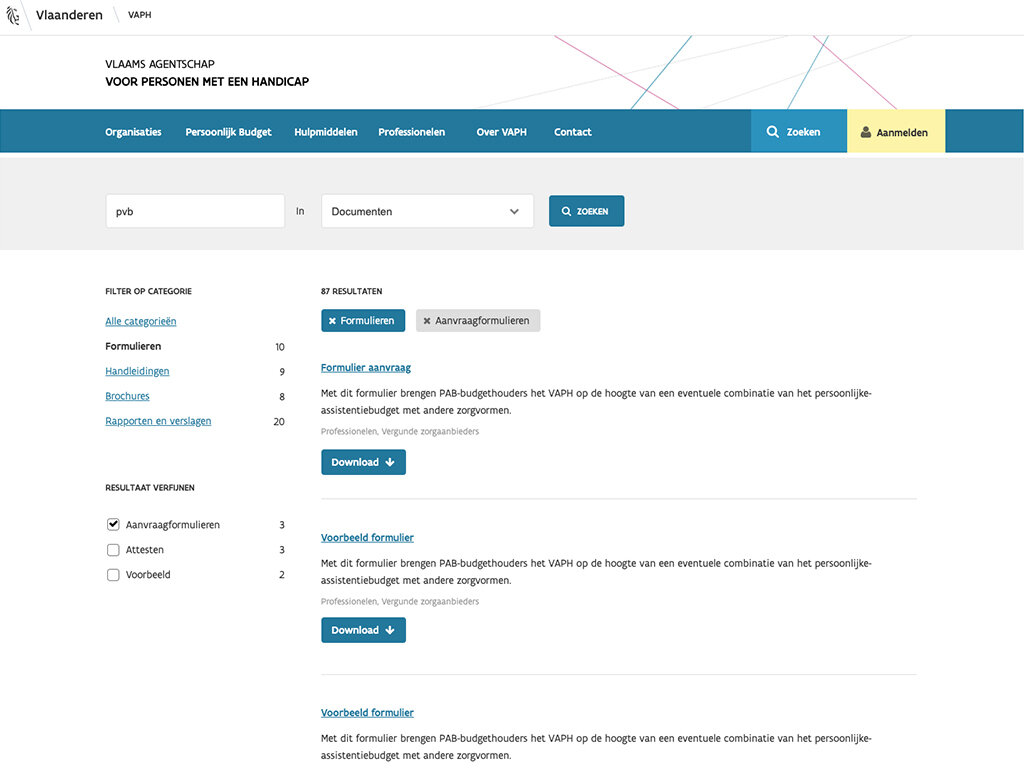Open the Formulier aanvraag title link
This screenshot has height=768, width=1024.
pos(366,368)
